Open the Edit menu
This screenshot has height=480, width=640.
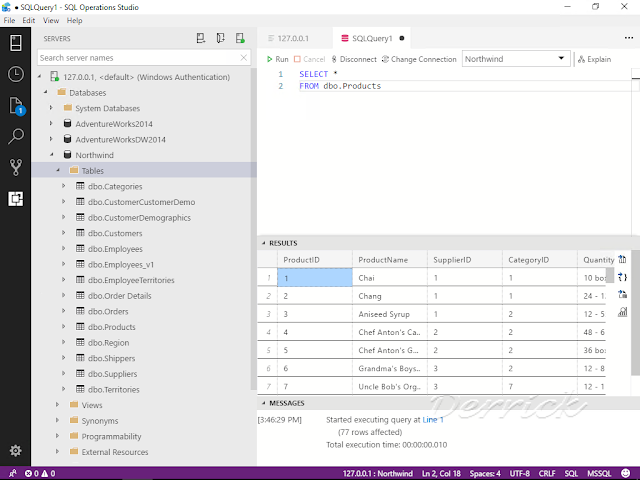click(29, 20)
